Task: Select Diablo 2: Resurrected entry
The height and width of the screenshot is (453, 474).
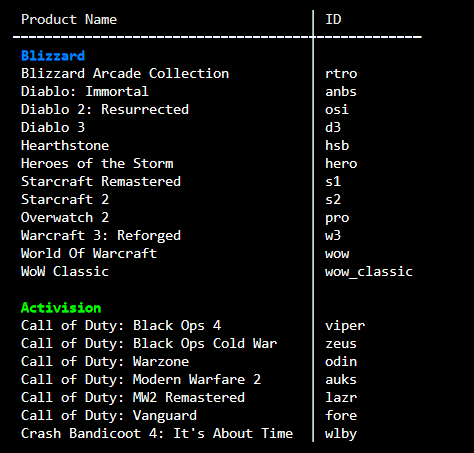Action: point(105,109)
